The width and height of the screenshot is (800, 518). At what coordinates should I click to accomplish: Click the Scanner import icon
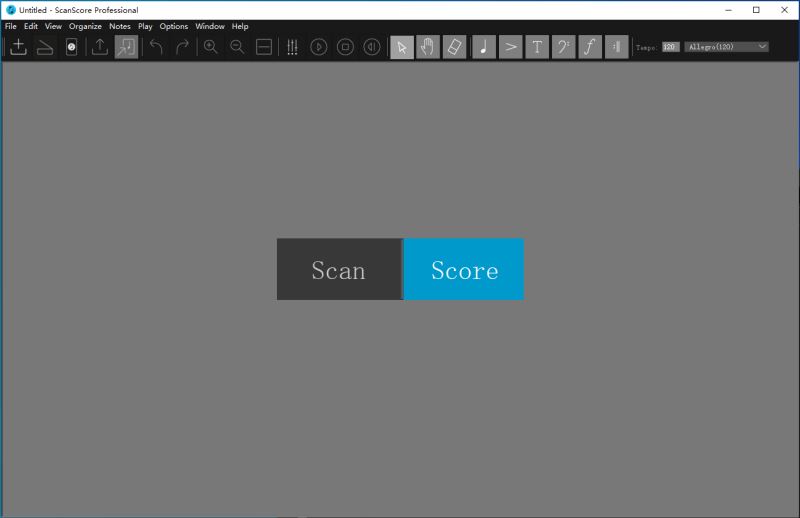[x=45, y=47]
